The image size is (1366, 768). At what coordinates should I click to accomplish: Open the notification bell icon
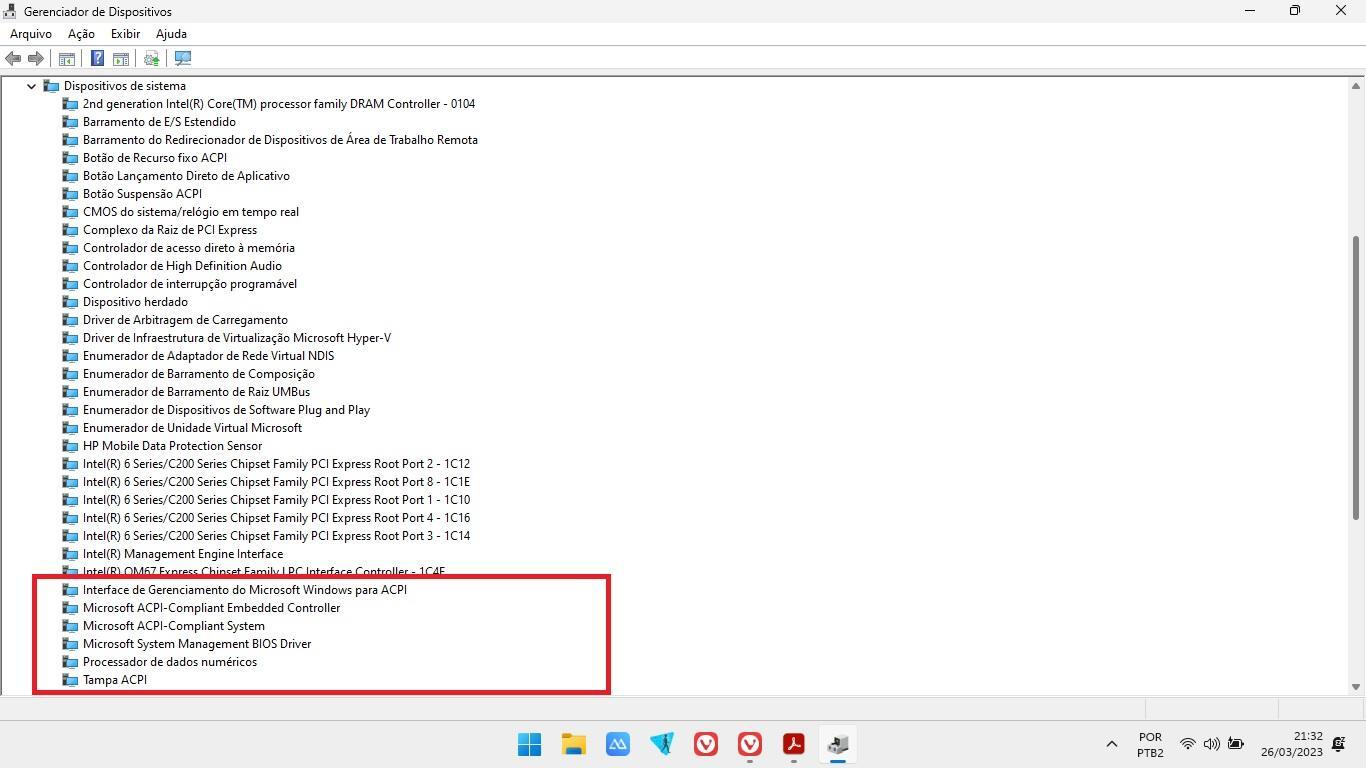click(1339, 744)
